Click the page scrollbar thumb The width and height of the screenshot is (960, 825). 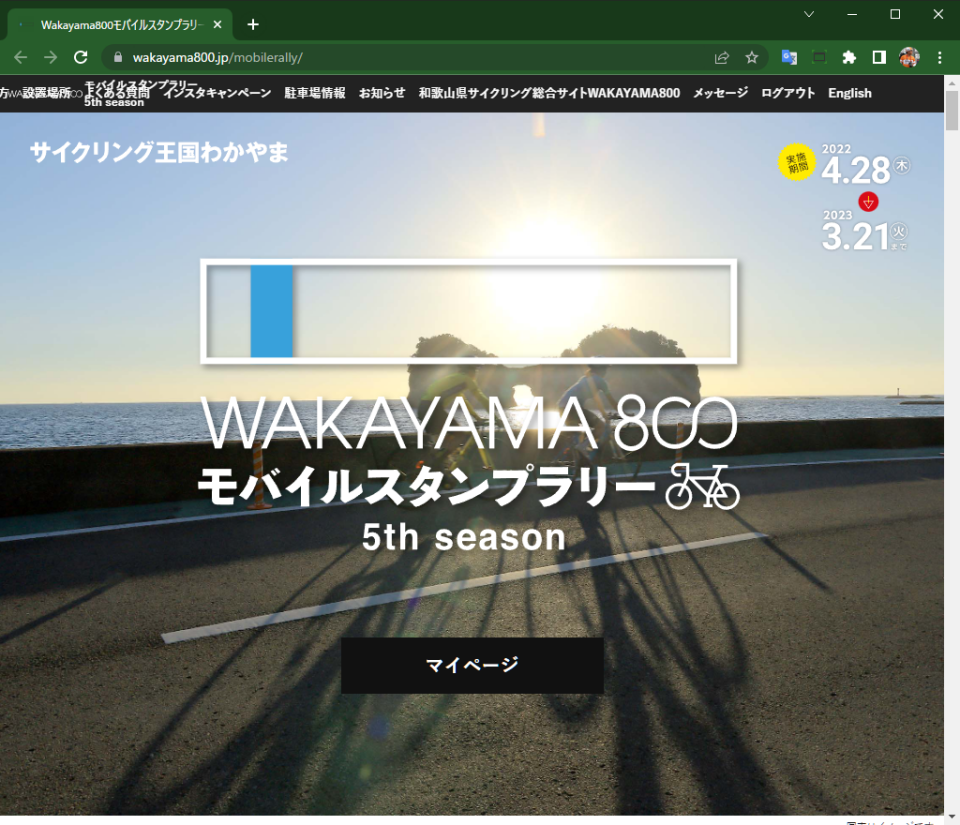pos(952,111)
